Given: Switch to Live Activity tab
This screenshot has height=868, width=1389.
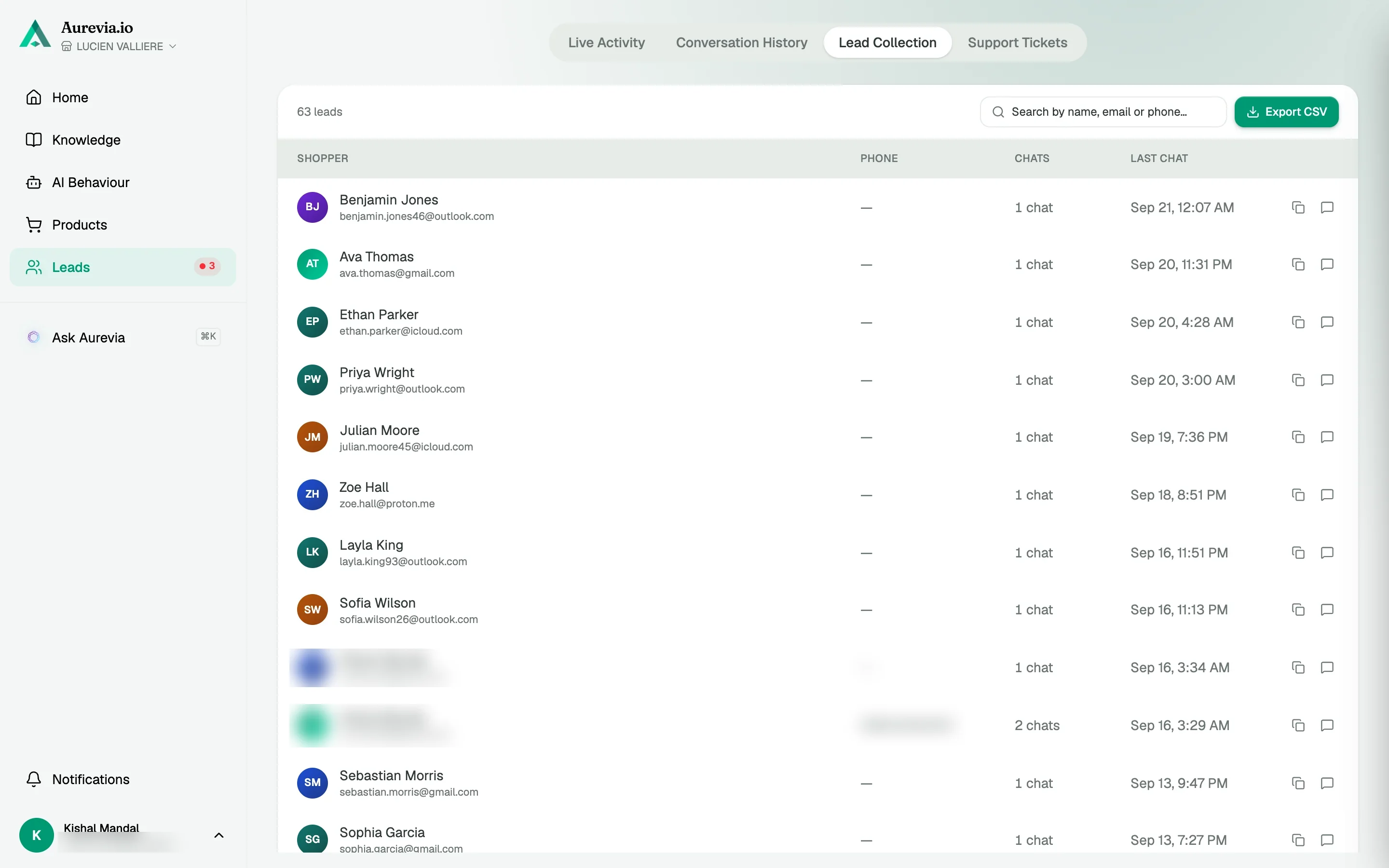Looking at the screenshot, I should click(x=606, y=42).
